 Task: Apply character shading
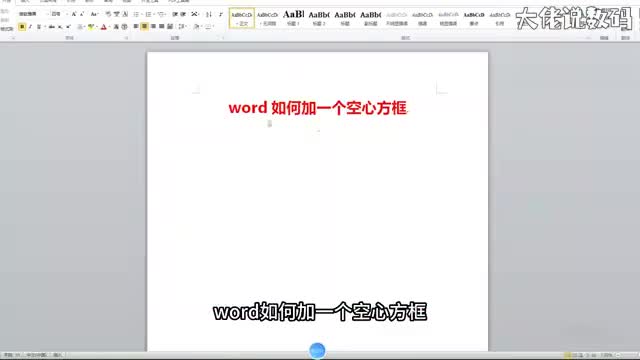click(x=116, y=27)
